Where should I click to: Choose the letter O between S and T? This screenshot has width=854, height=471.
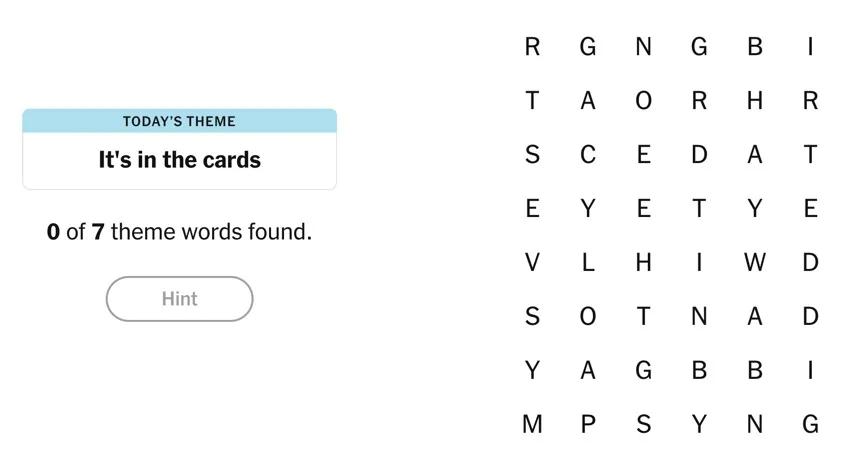pos(588,316)
